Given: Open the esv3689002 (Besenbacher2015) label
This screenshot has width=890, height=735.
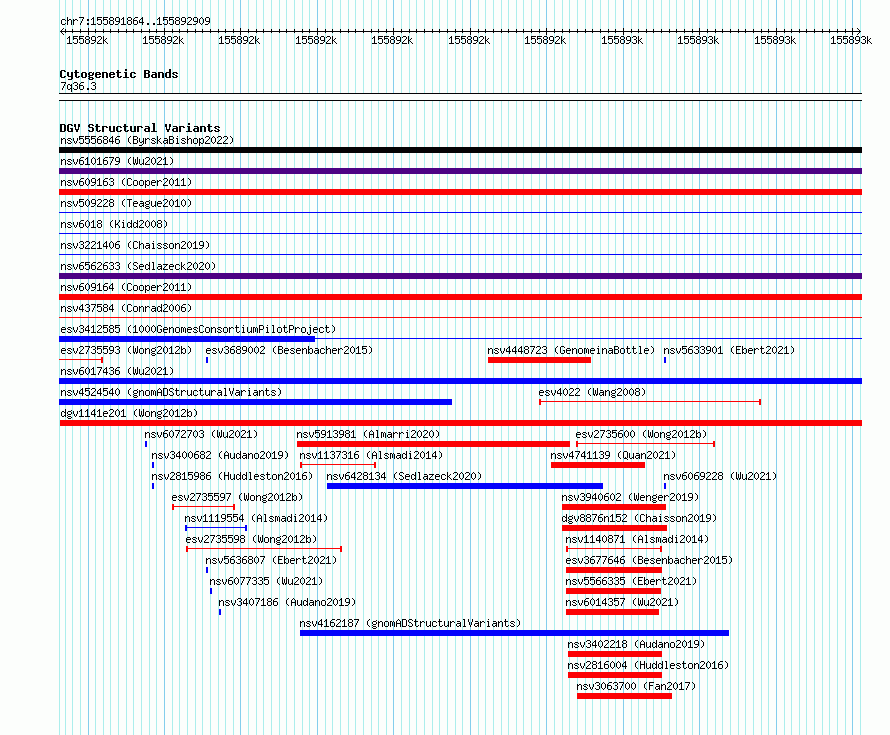Looking at the screenshot, I should pos(289,350).
